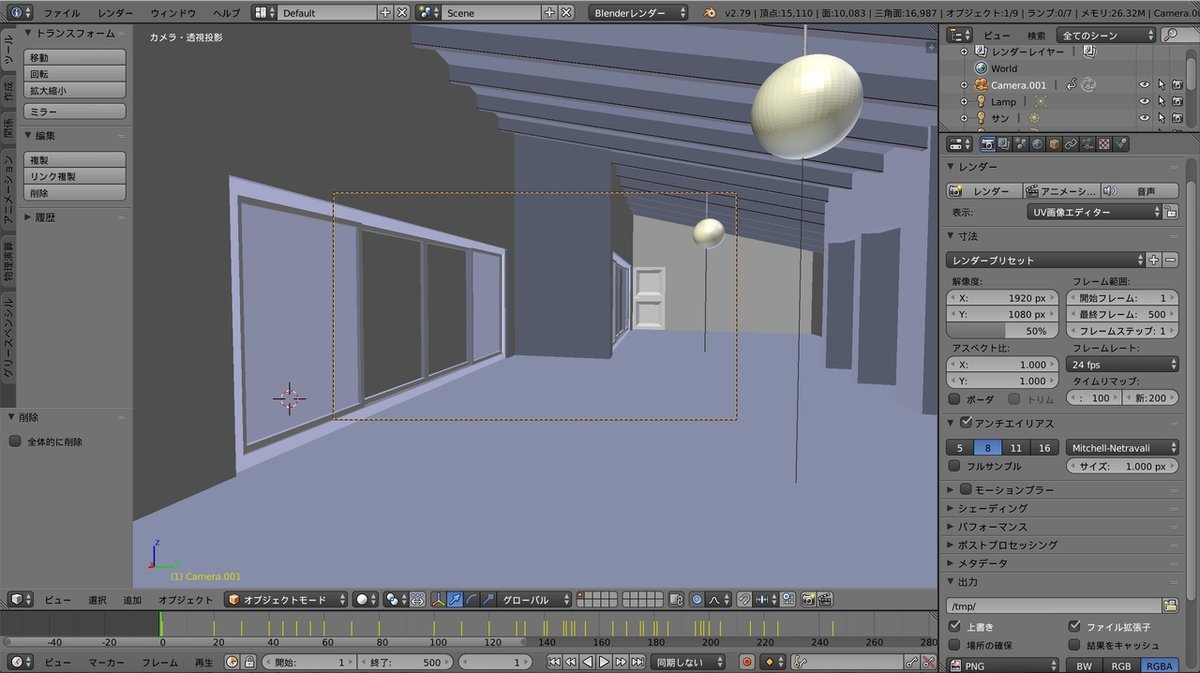Open the Blenderレンダー engine dropdown

tap(640, 13)
